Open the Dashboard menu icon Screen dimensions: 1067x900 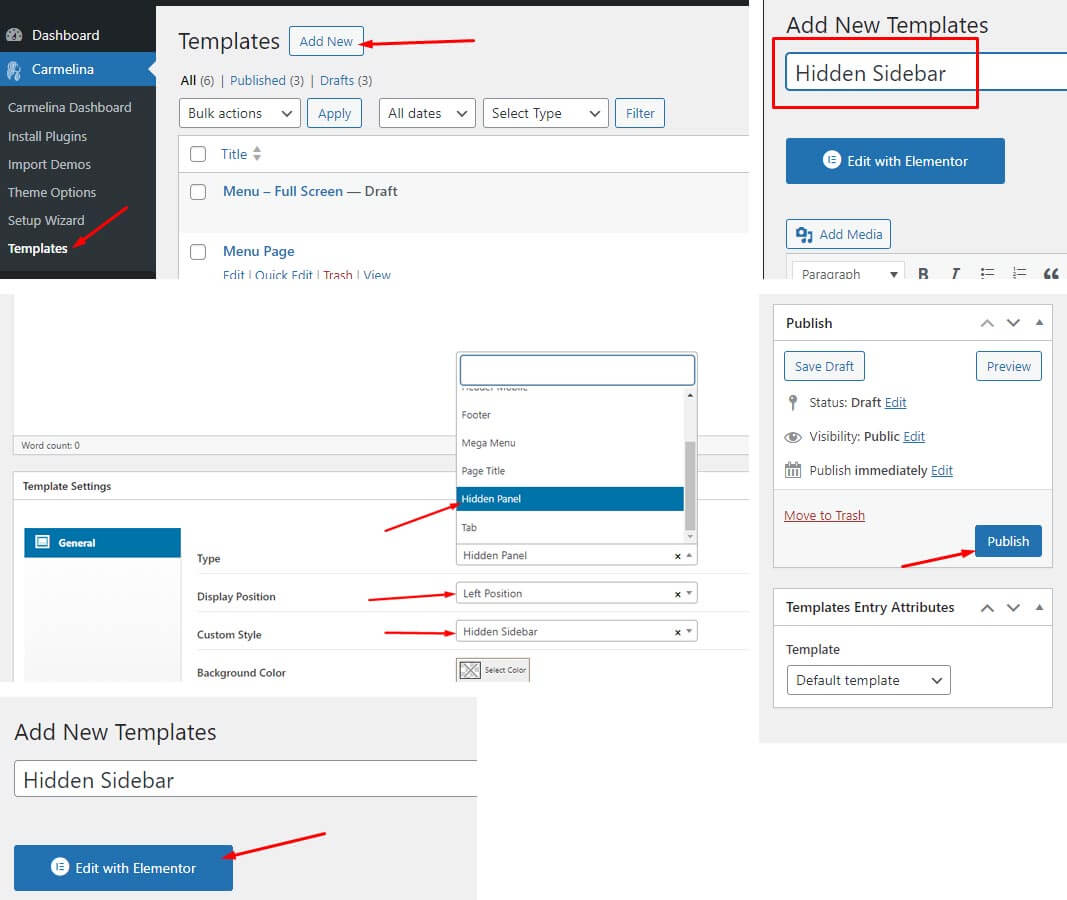pos(14,35)
